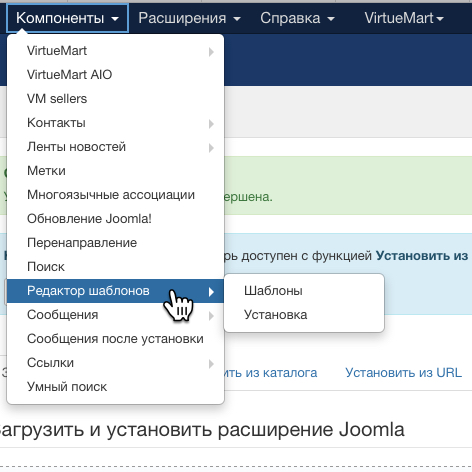This screenshot has height=472, width=472.
Task: Expand submenu arrow beside Ленты новостей
Action: pyautogui.click(x=211, y=148)
